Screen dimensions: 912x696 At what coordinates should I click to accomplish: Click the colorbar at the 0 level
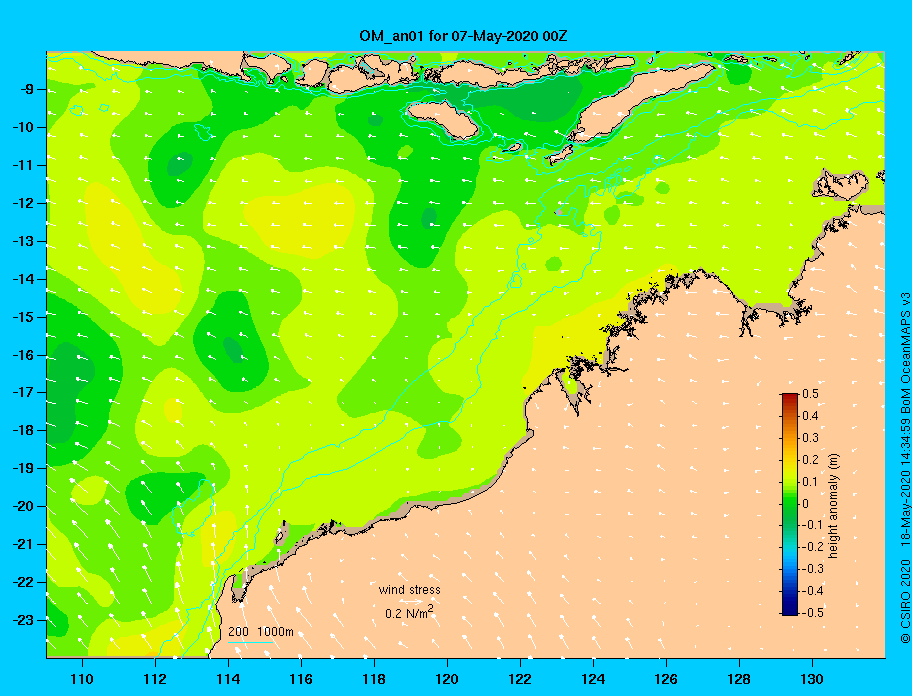click(x=790, y=504)
